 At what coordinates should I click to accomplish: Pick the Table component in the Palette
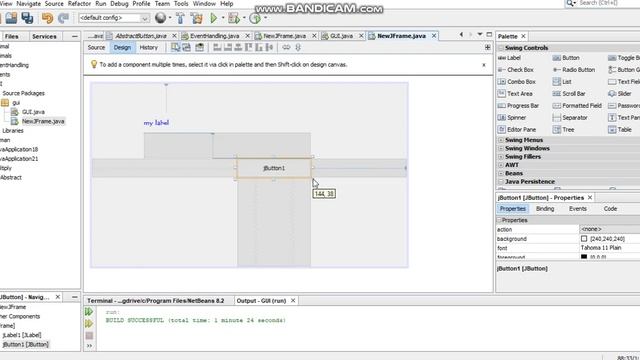tap(620, 129)
